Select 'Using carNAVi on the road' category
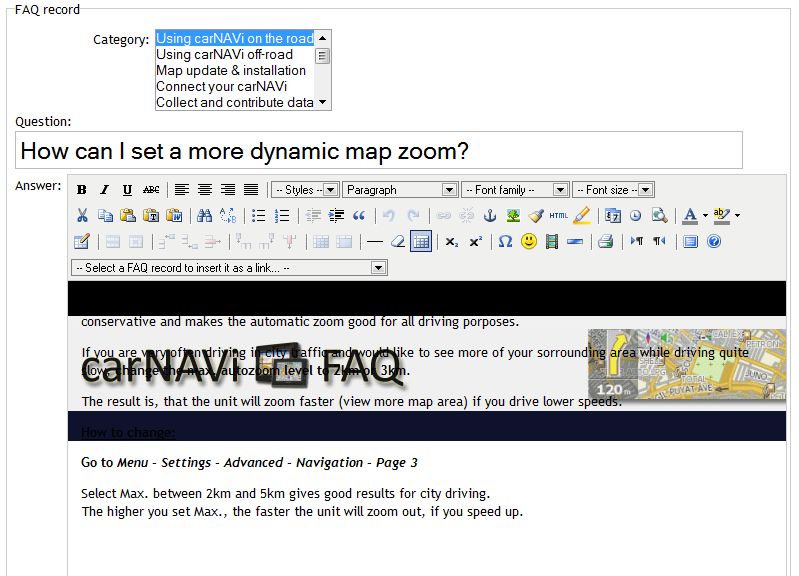Image resolution: width=799 pixels, height=576 pixels. click(235, 38)
